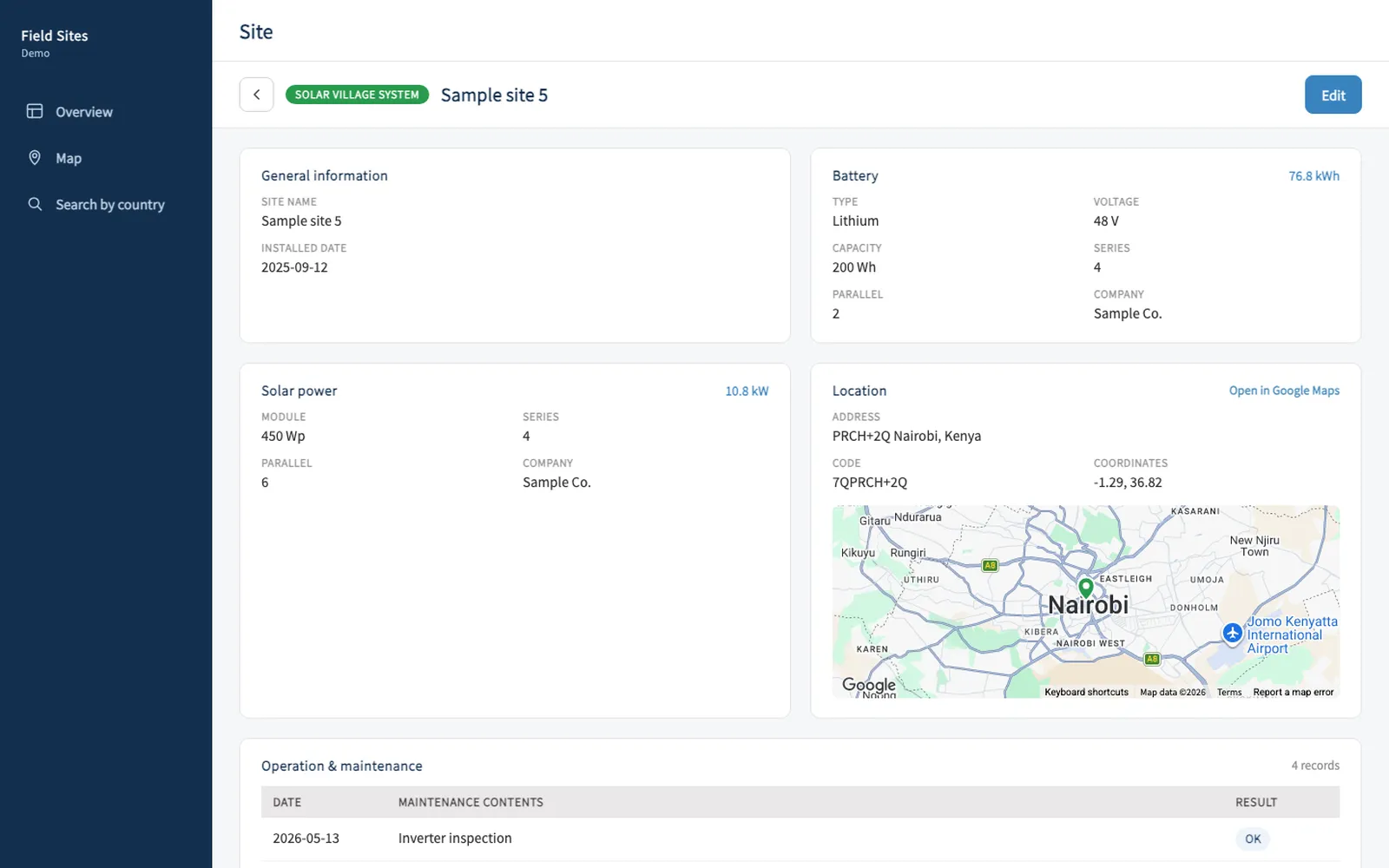Click the MAINTENANCE CONTENTS column header
The height and width of the screenshot is (868, 1389).
tap(471, 802)
